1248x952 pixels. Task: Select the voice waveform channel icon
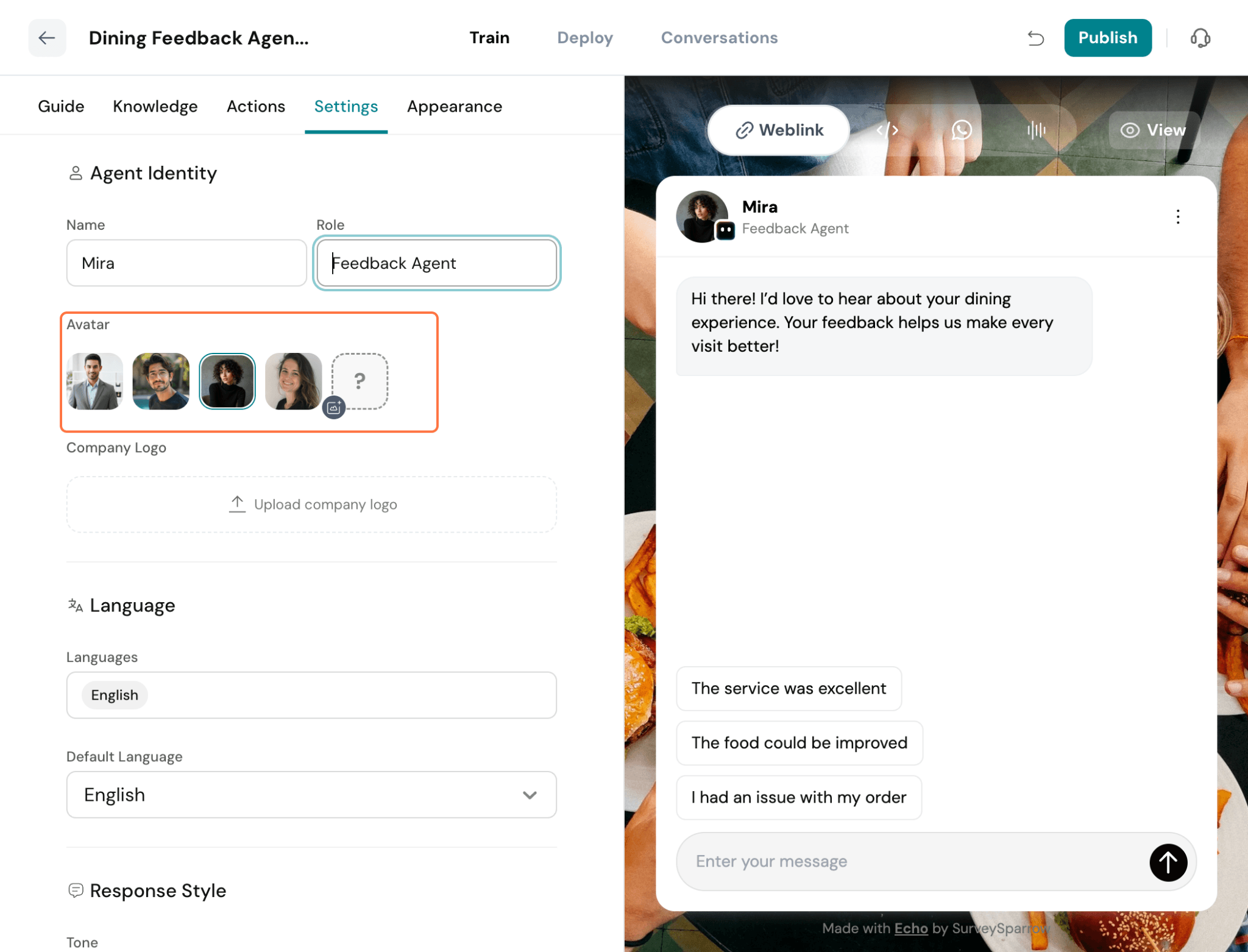[x=1036, y=130]
